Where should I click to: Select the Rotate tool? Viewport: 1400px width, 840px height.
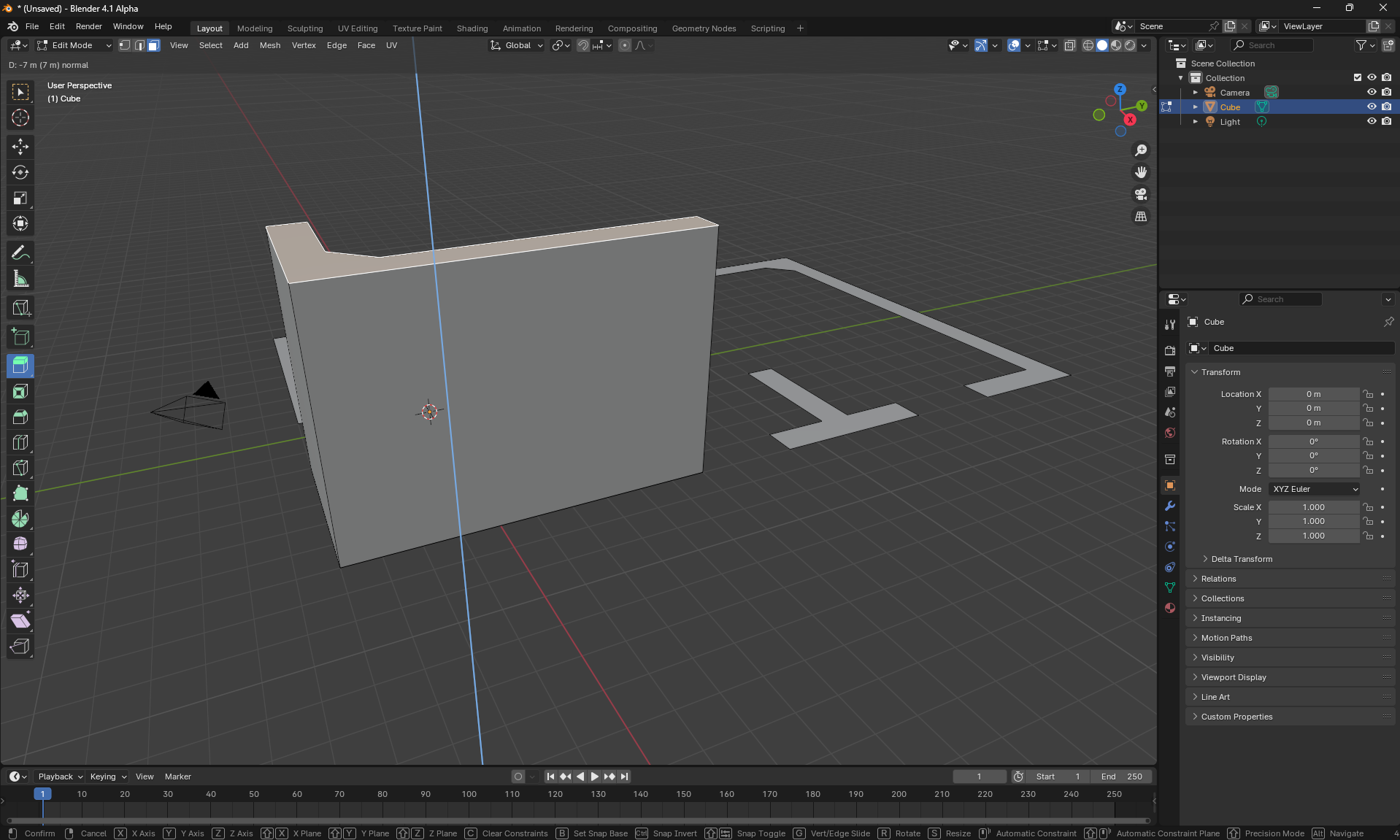click(x=20, y=172)
